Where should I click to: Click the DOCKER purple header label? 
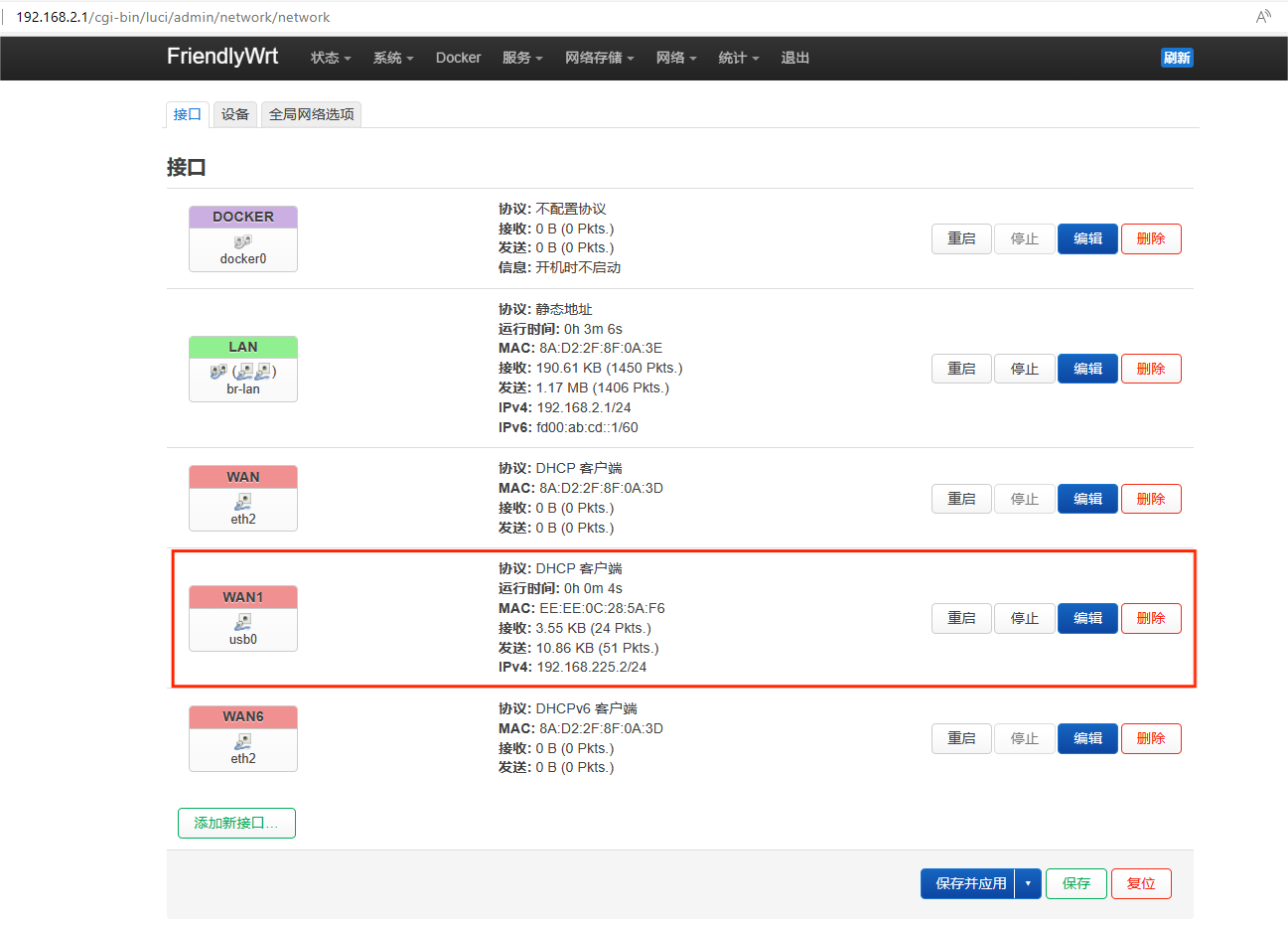(243, 217)
